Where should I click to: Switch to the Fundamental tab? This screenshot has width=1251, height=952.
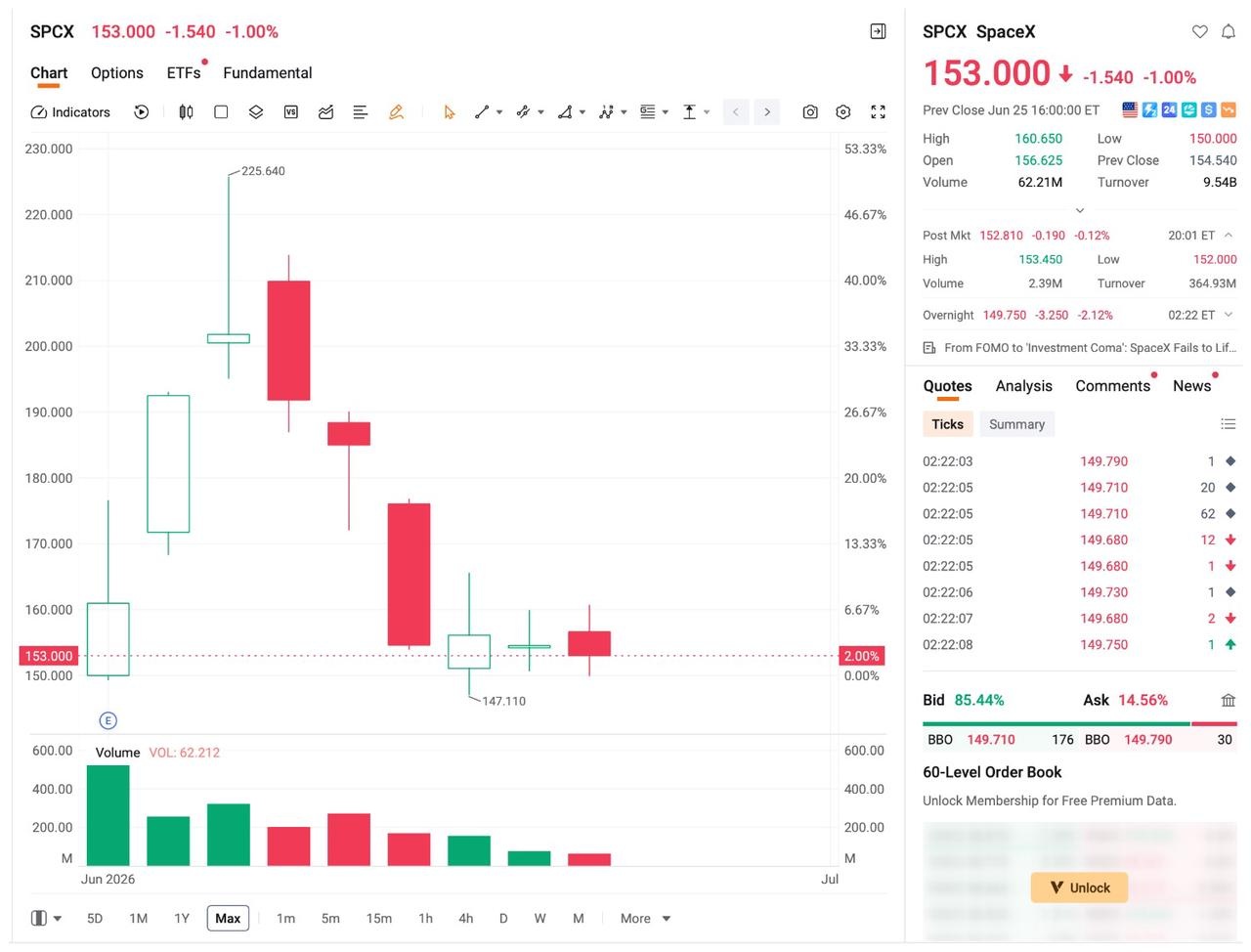pos(268,73)
